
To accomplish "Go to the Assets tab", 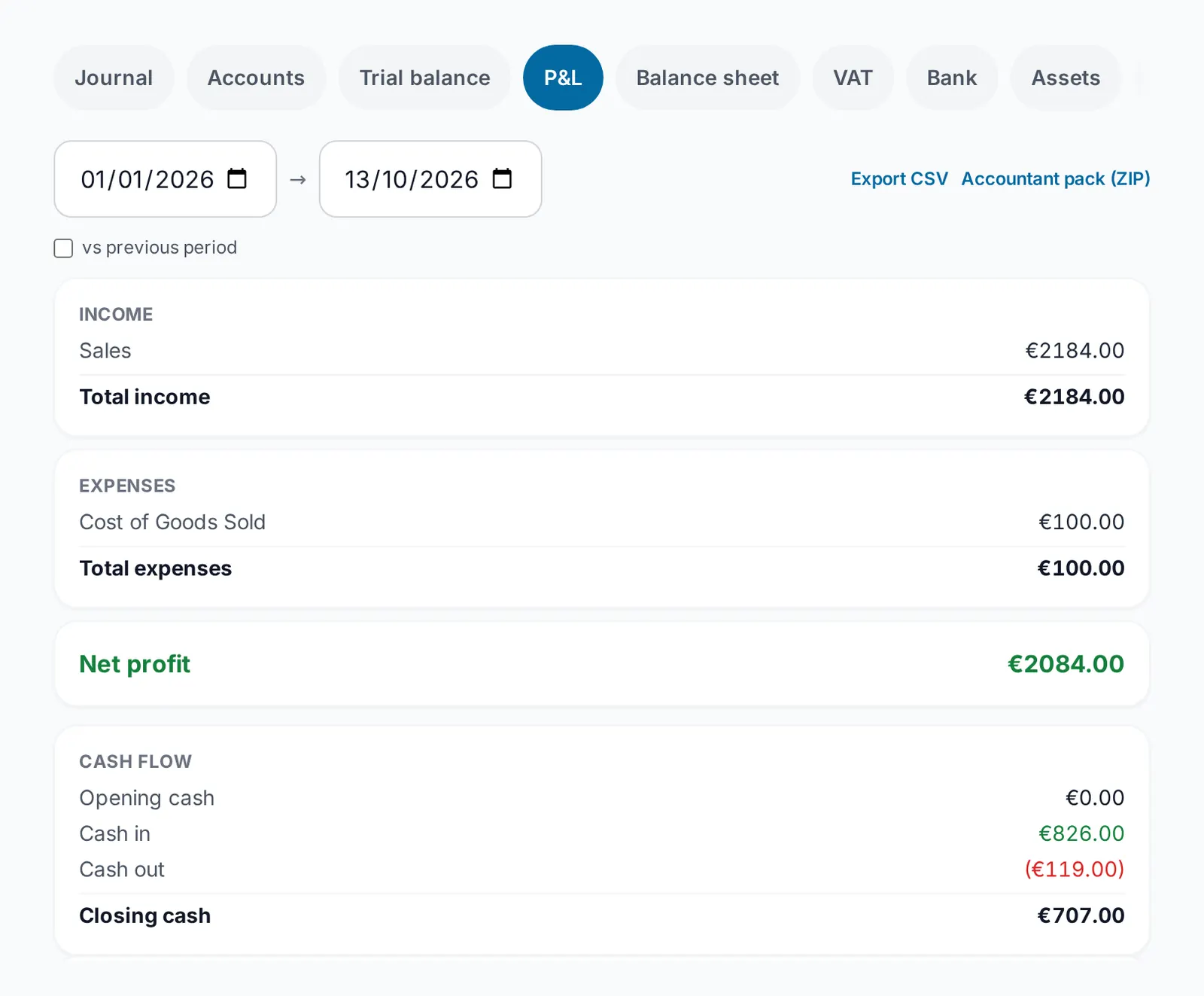I will pyautogui.click(x=1066, y=78).
